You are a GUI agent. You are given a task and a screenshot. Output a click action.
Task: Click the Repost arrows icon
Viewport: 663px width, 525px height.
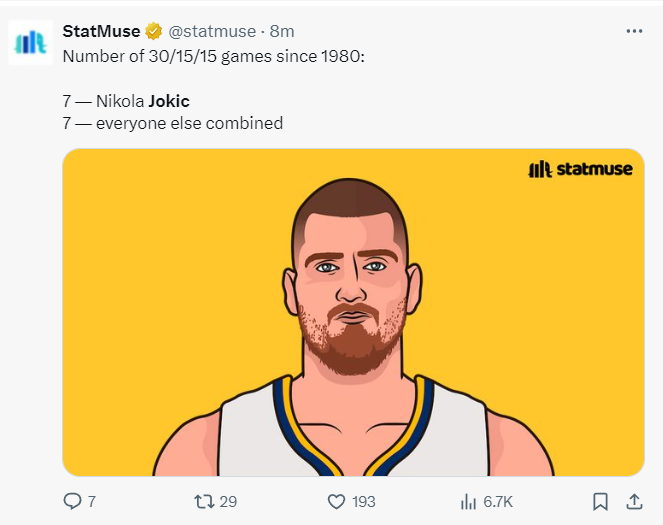pos(203,501)
